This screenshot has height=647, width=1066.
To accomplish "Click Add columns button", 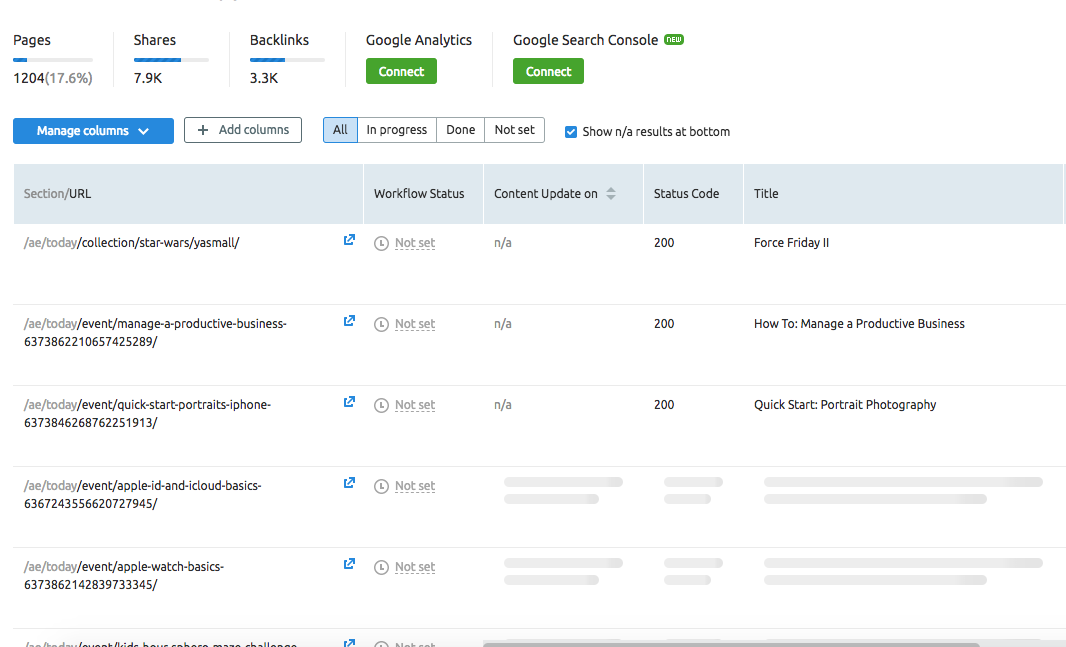I will [243, 130].
